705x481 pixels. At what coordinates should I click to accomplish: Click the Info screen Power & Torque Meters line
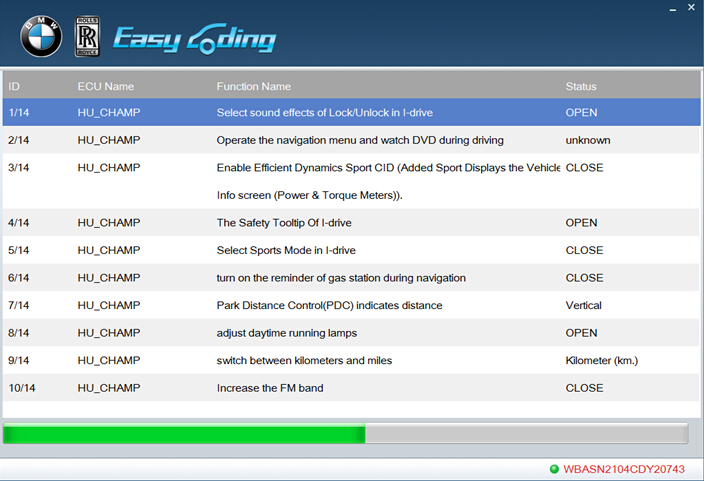tap(309, 195)
